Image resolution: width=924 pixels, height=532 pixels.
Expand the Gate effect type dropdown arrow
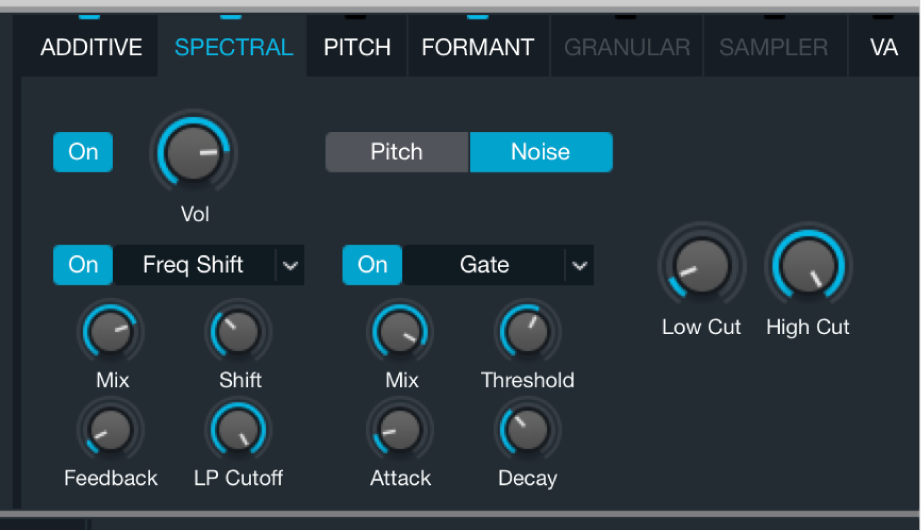(x=579, y=265)
